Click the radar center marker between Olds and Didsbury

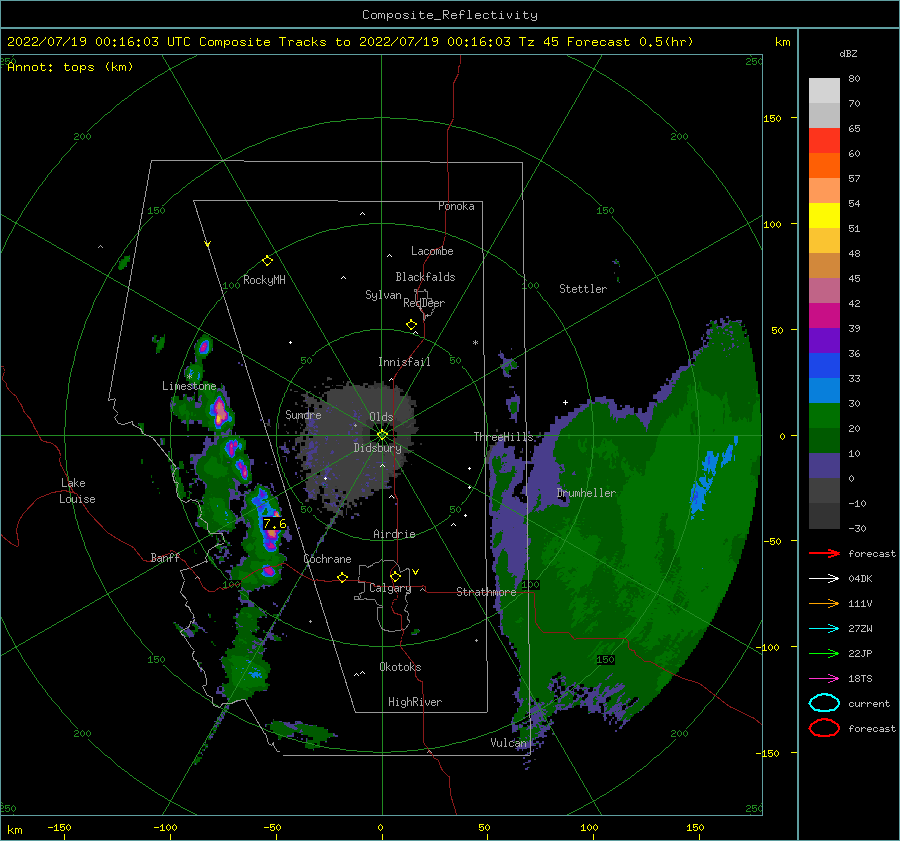tap(382, 435)
